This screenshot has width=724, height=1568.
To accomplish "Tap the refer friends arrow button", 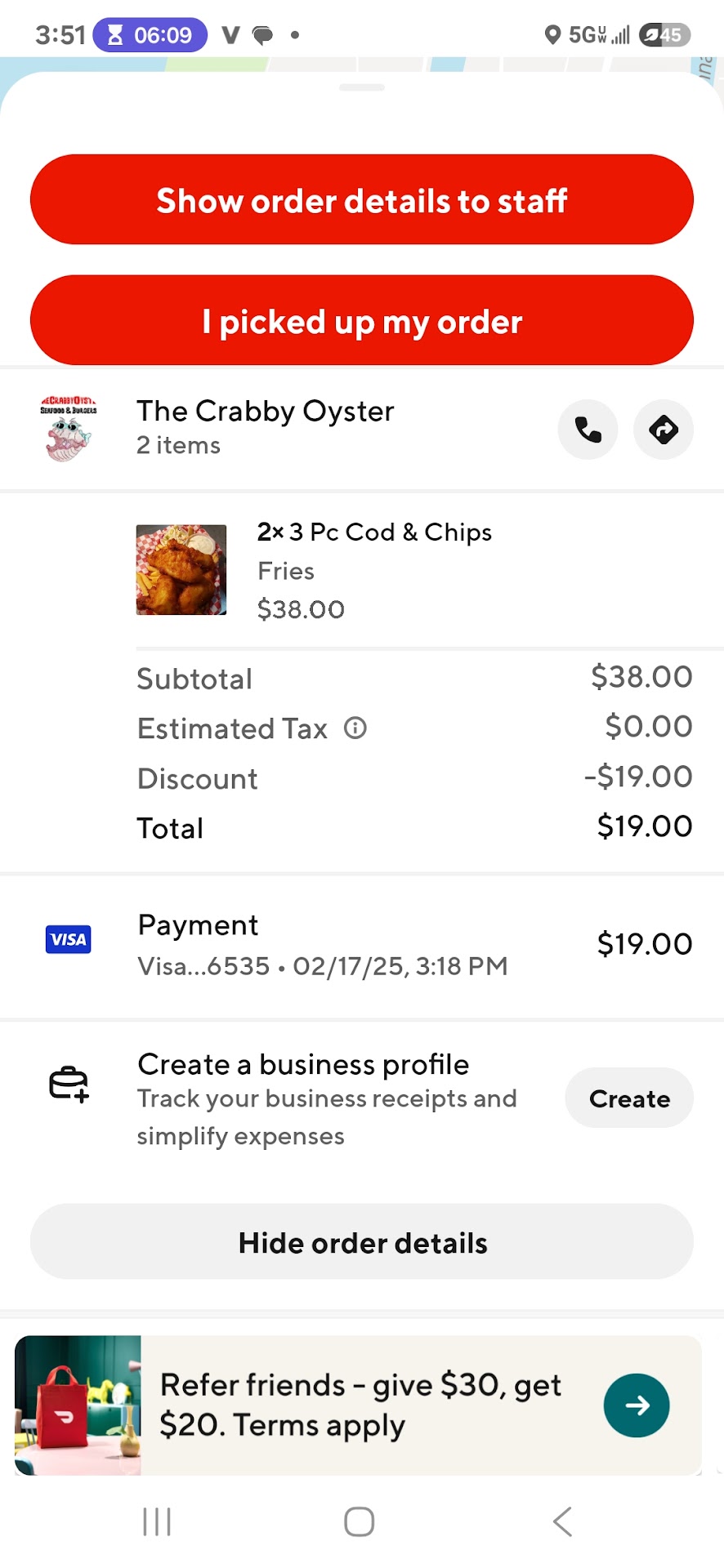I will point(637,1405).
